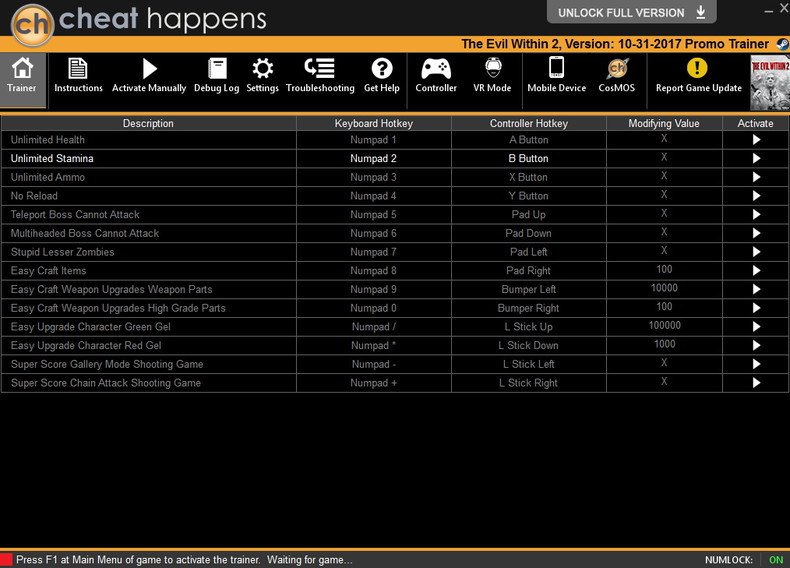The width and height of the screenshot is (790, 568).
Task: Open the Mobile Device option
Action: click(x=557, y=76)
